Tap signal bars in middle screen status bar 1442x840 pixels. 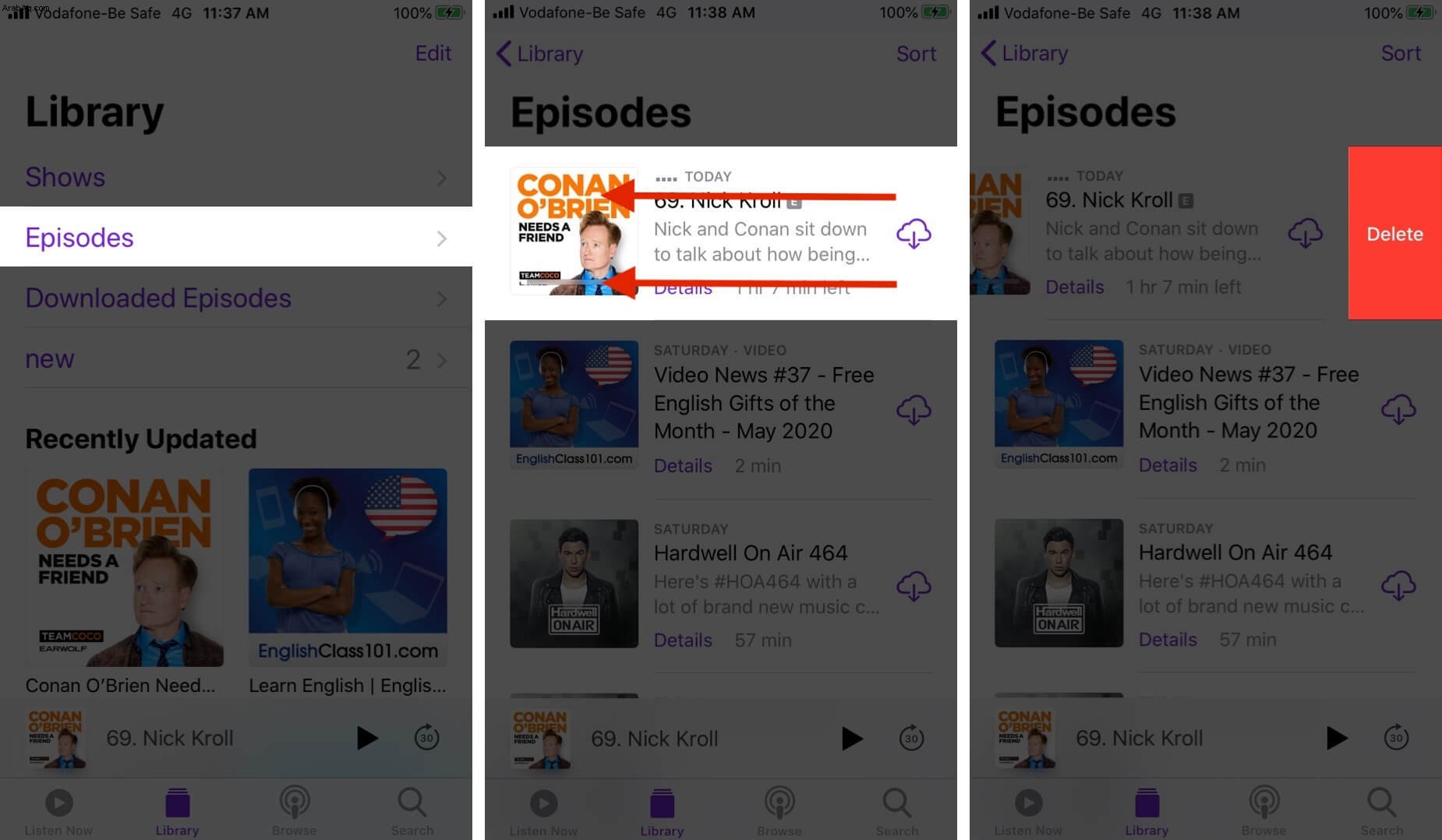504,12
